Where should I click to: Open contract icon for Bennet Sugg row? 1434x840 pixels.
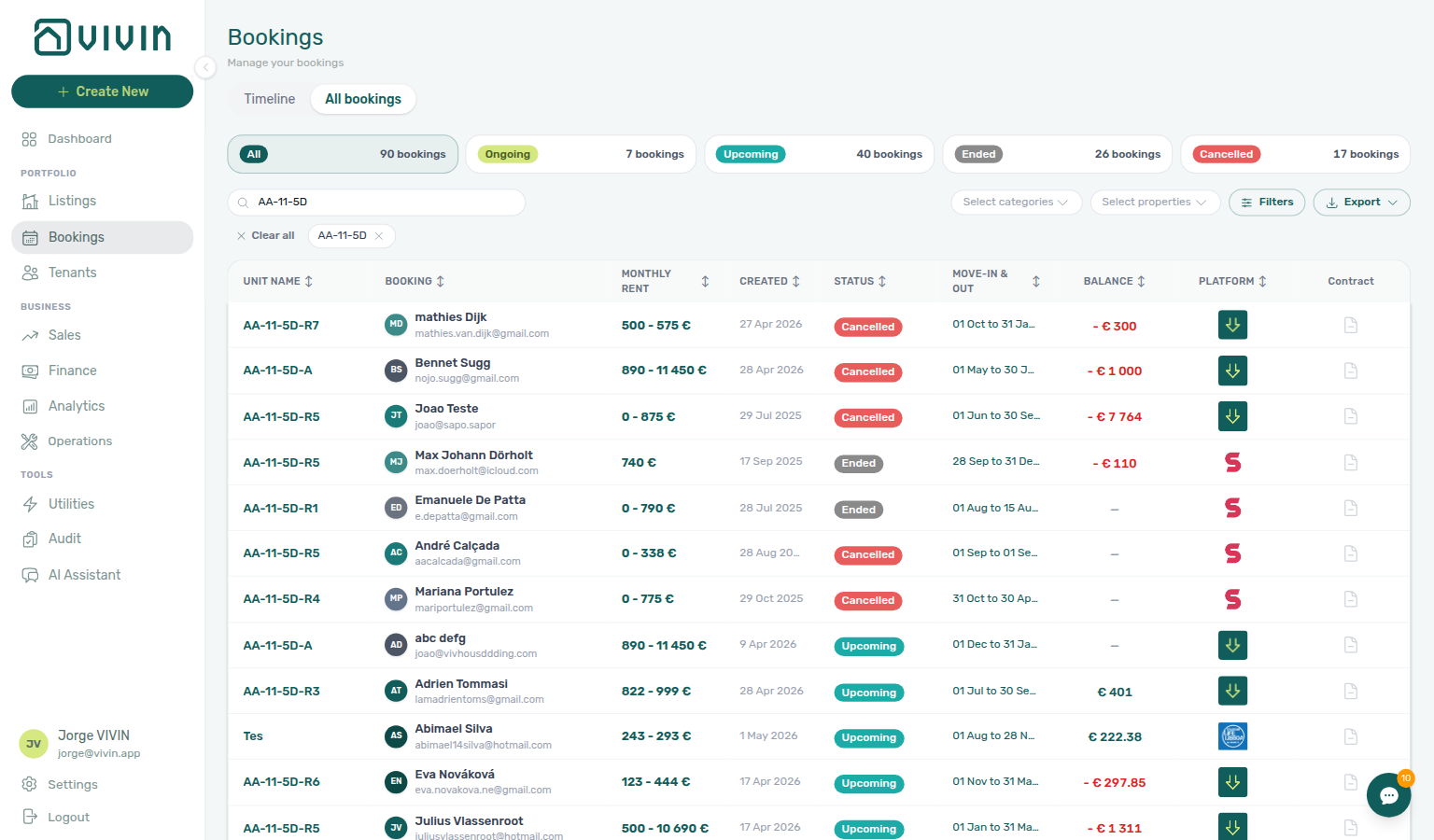[1350, 371]
